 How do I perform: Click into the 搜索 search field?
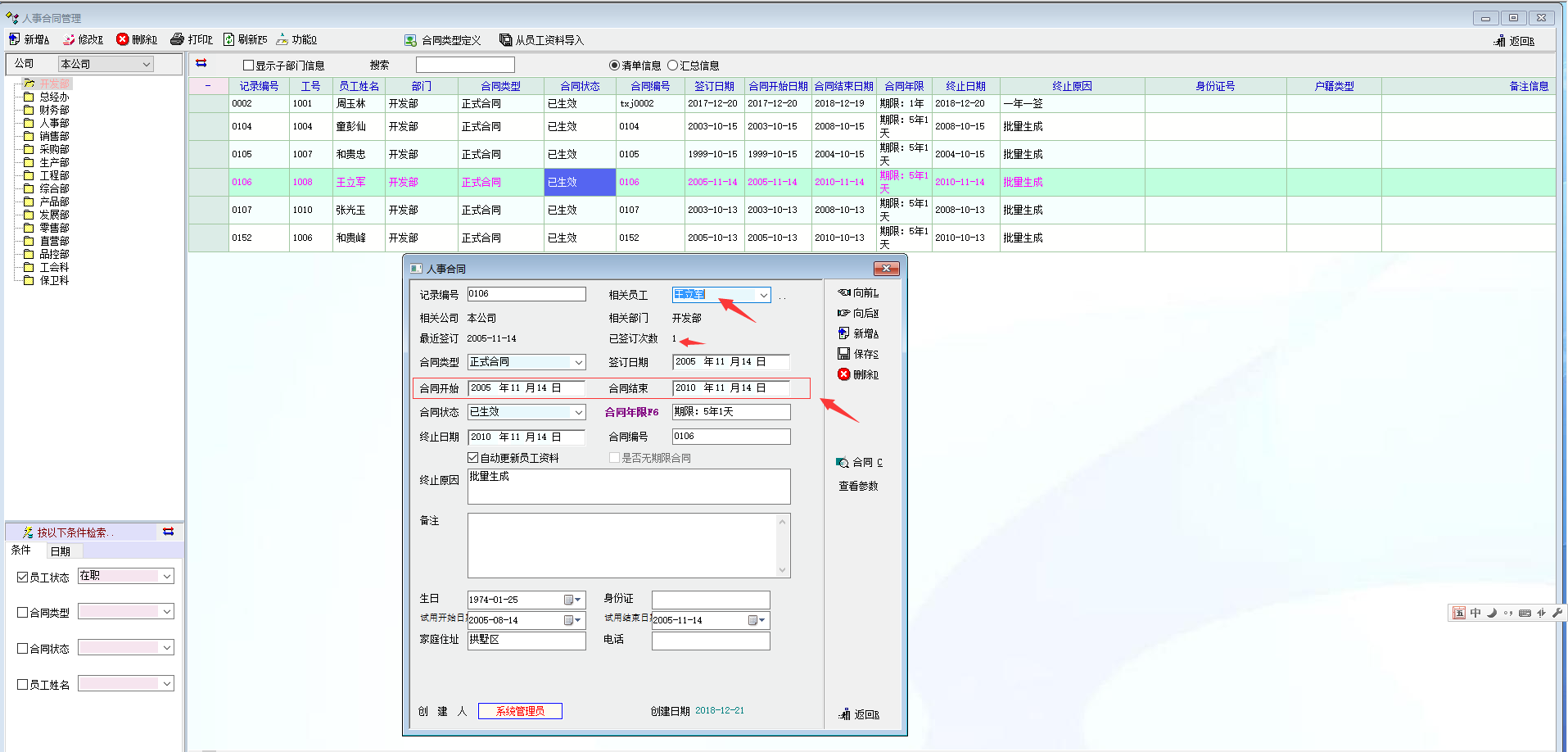pos(464,65)
